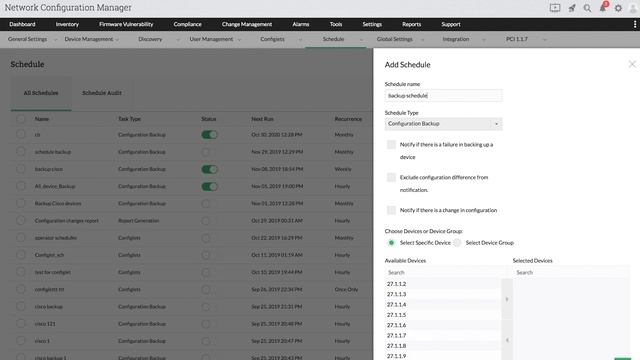Screen dimensions: 640x360
Task: Open the search magnifier icon
Action: pyautogui.click(x=587, y=8)
